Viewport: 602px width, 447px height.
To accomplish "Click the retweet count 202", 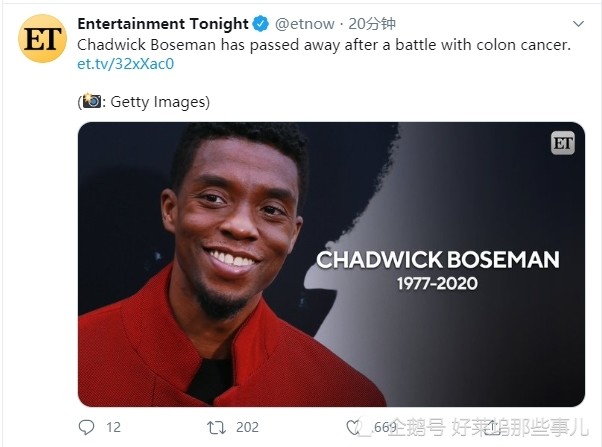I will point(247,427).
